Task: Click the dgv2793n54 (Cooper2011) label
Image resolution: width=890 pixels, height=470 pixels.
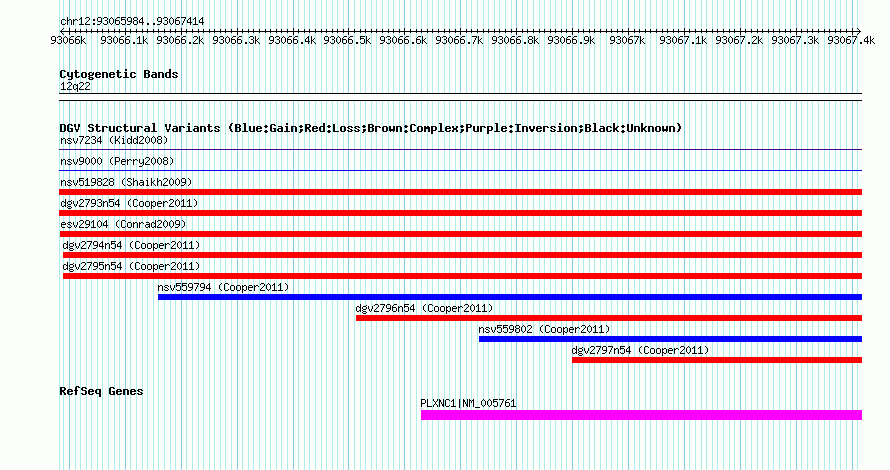Action: tap(129, 203)
